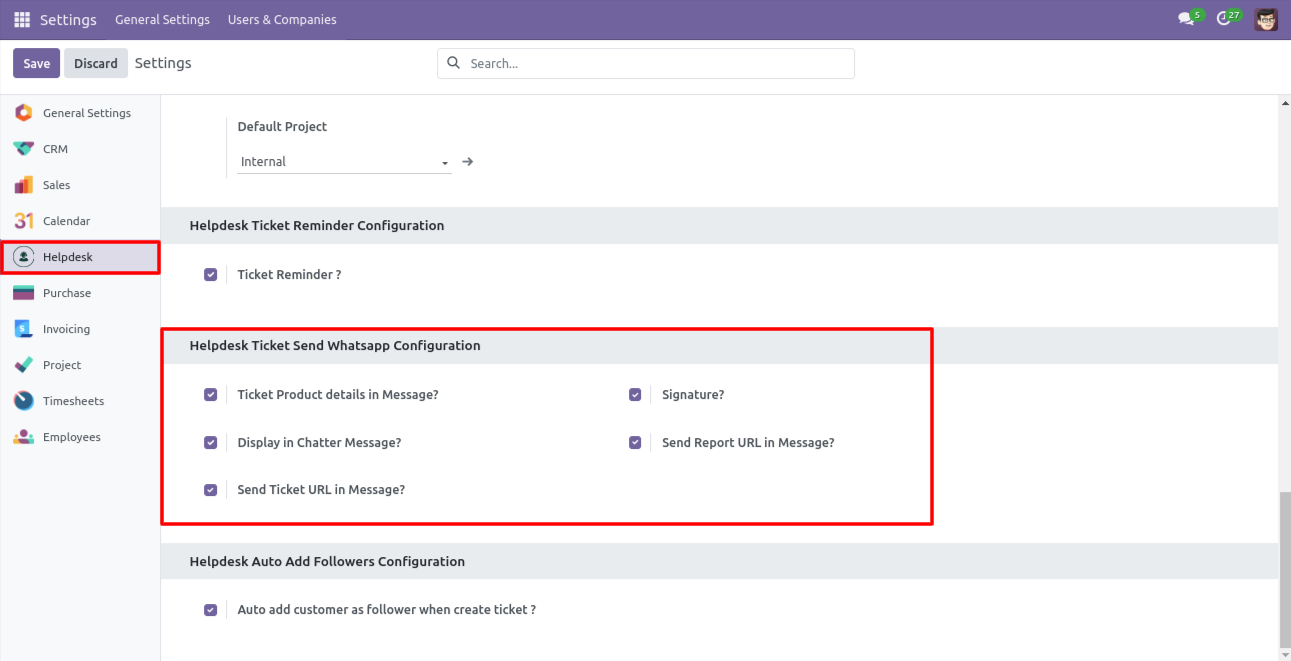Screen dimensions: 1291x661
Task: Toggle Ticket Product details in Message checkbox
Action: pyautogui.click(x=210, y=394)
